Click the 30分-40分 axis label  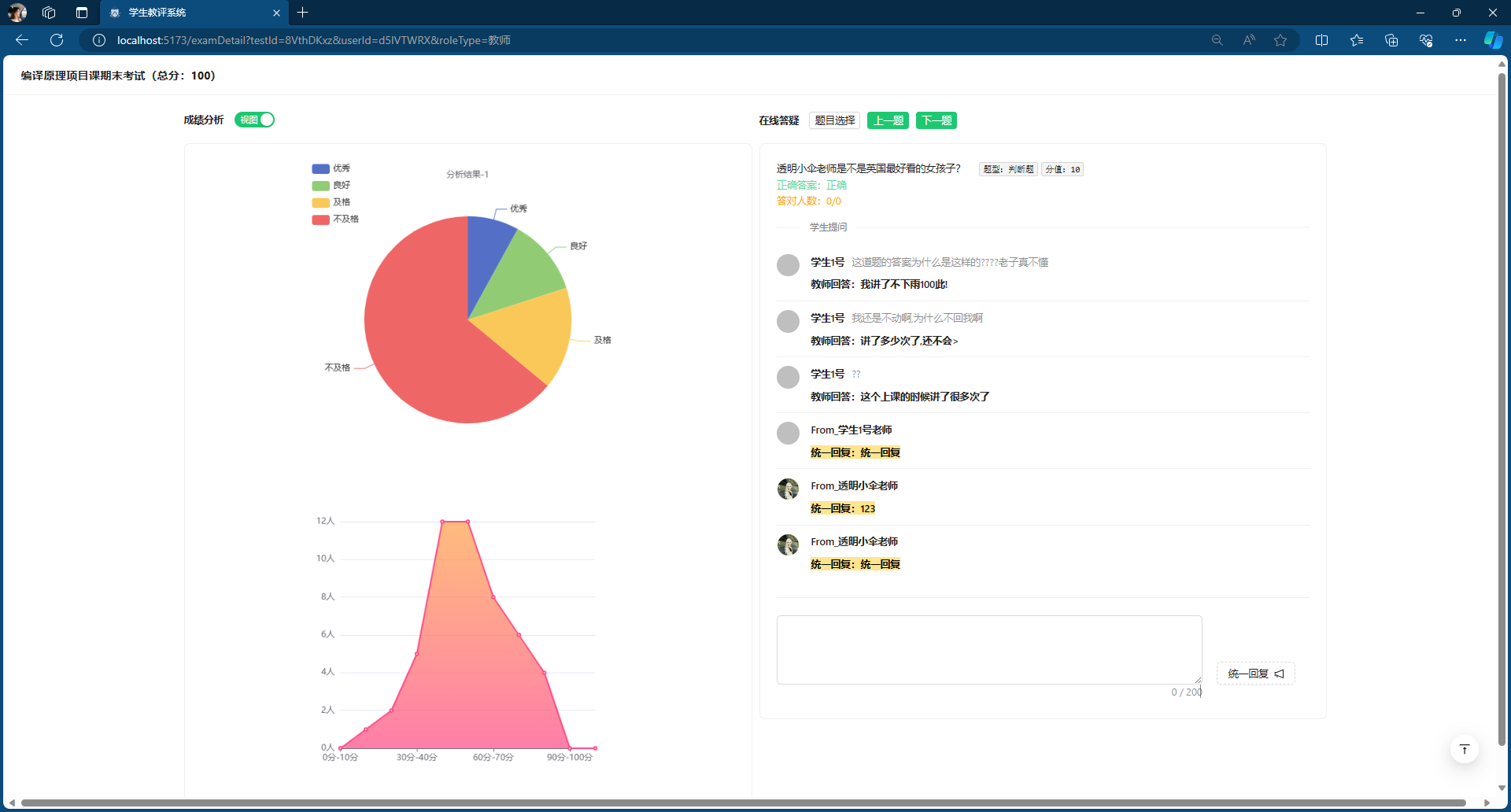point(417,757)
